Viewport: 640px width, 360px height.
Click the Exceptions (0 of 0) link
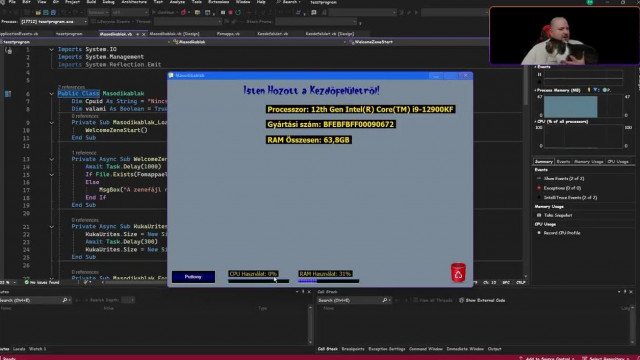pyautogui.click(x=562, y=188)
